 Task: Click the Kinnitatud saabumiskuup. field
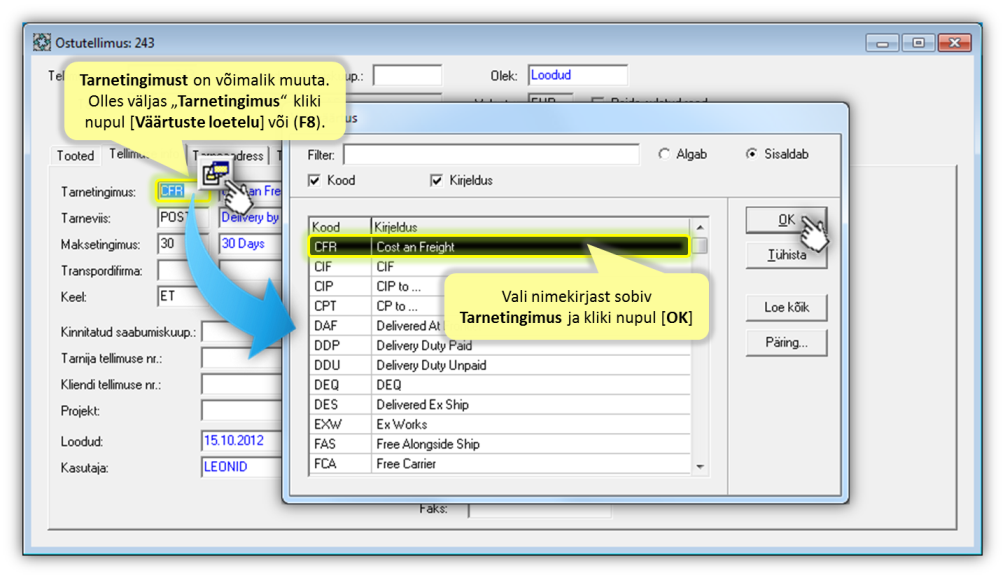[x=242, y=333]
